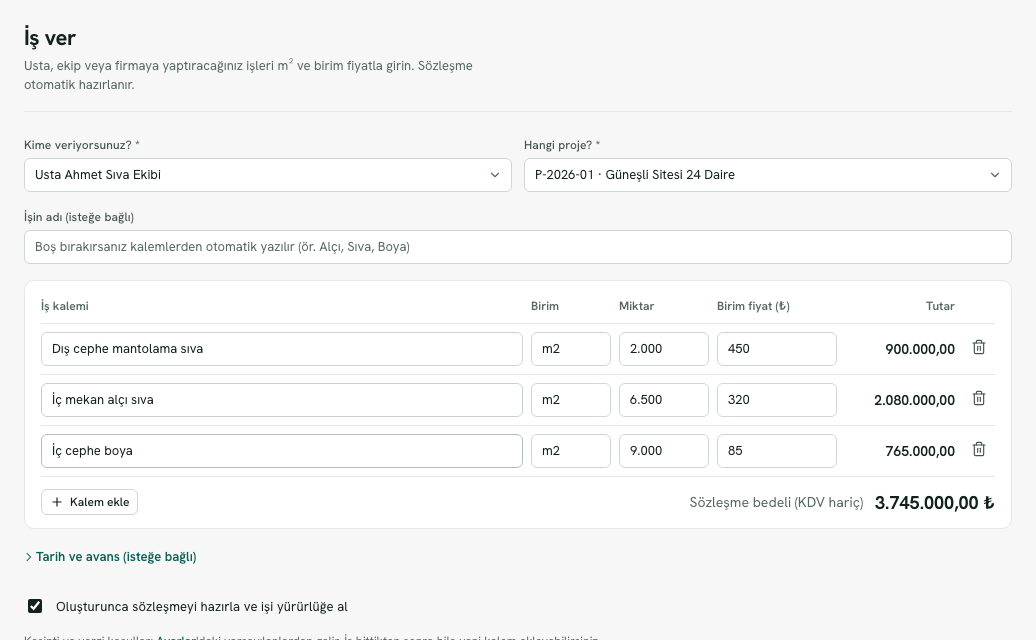Expand Tarih ve avans section
The image size is (1036, 640).
(110, 557)
